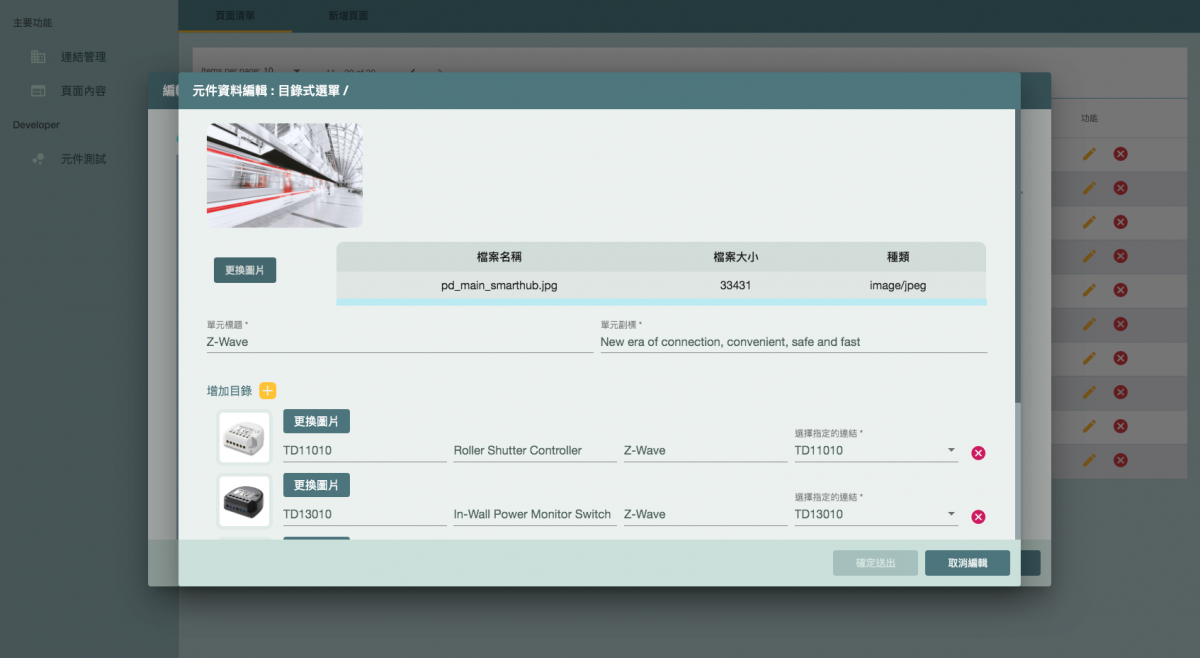Image resolution: width=1200 pixels, height=658 pixels.
Task: Click the 連結管理 sidebar icon
Action: tap(38, 57)
